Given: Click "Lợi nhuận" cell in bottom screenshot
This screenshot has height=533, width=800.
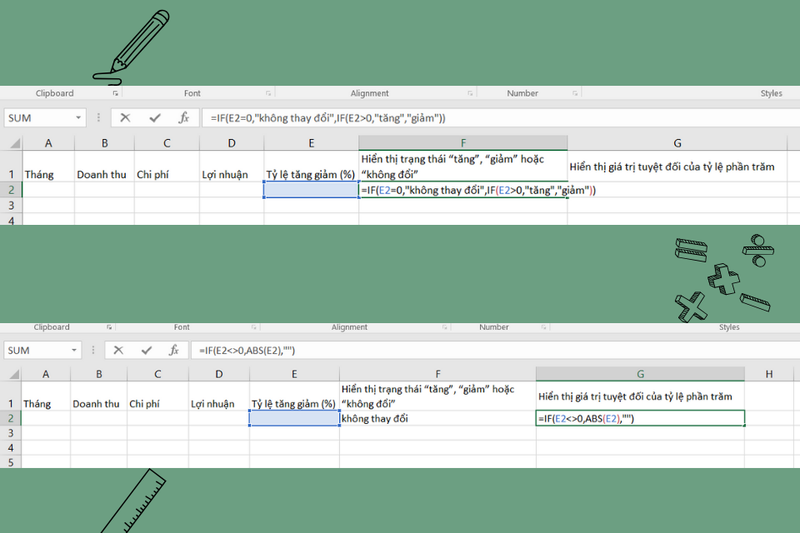Looking at the screenshot, I should (219, 396).
